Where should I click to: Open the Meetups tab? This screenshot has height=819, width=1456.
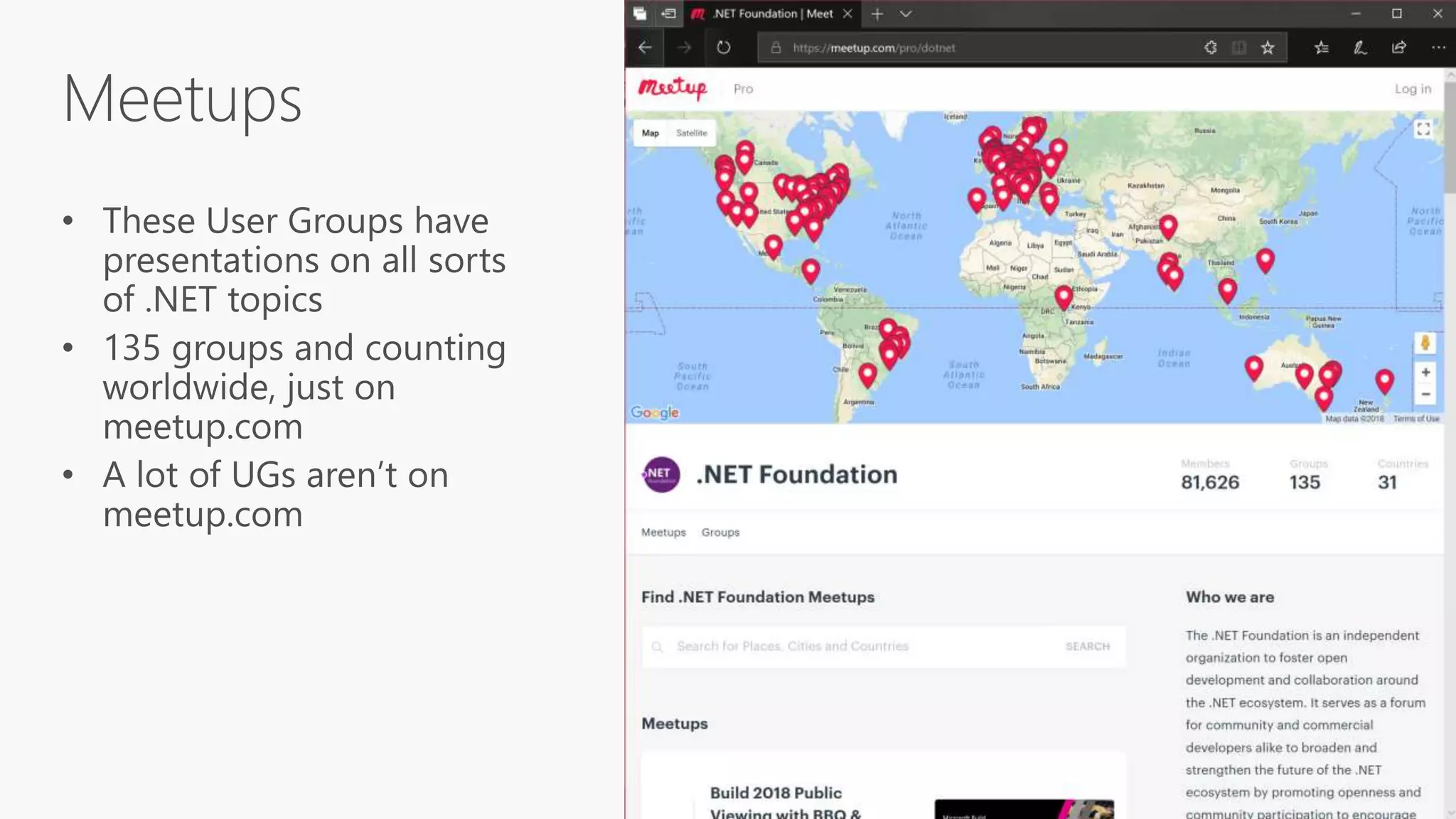tap(663, 532)
